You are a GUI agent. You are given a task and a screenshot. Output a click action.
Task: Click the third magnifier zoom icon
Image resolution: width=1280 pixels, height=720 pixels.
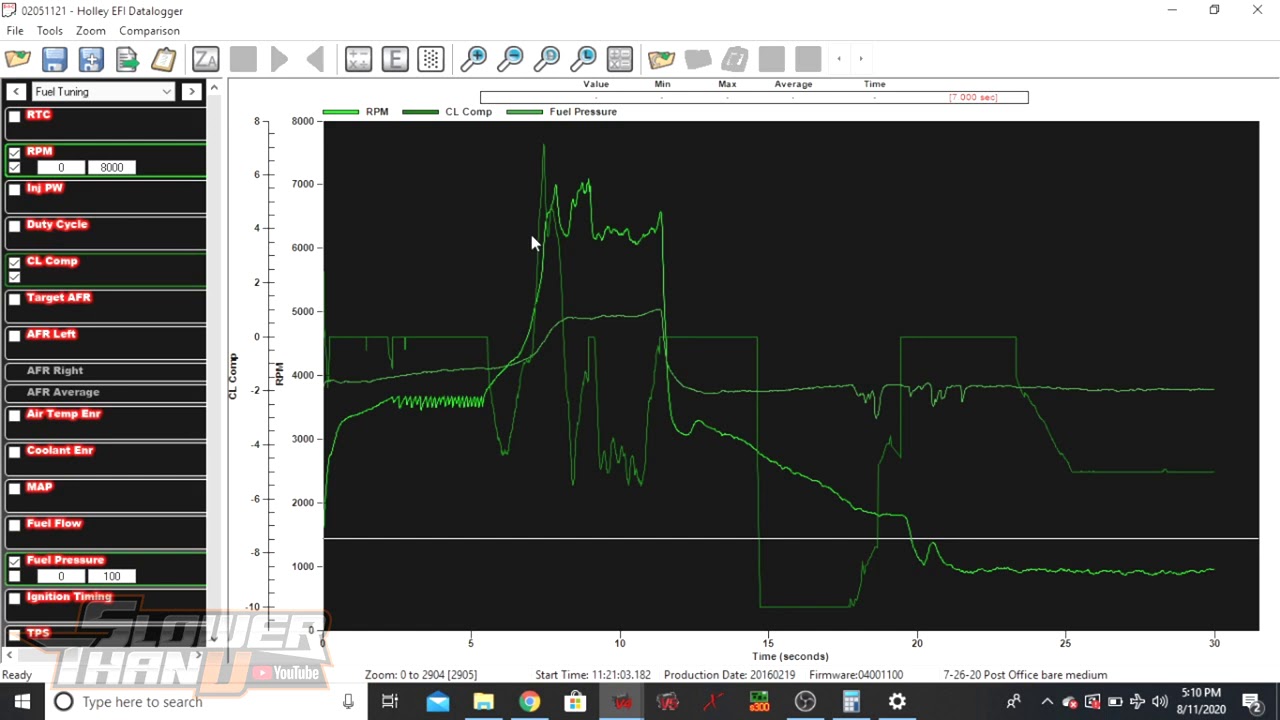click(546, 60)
